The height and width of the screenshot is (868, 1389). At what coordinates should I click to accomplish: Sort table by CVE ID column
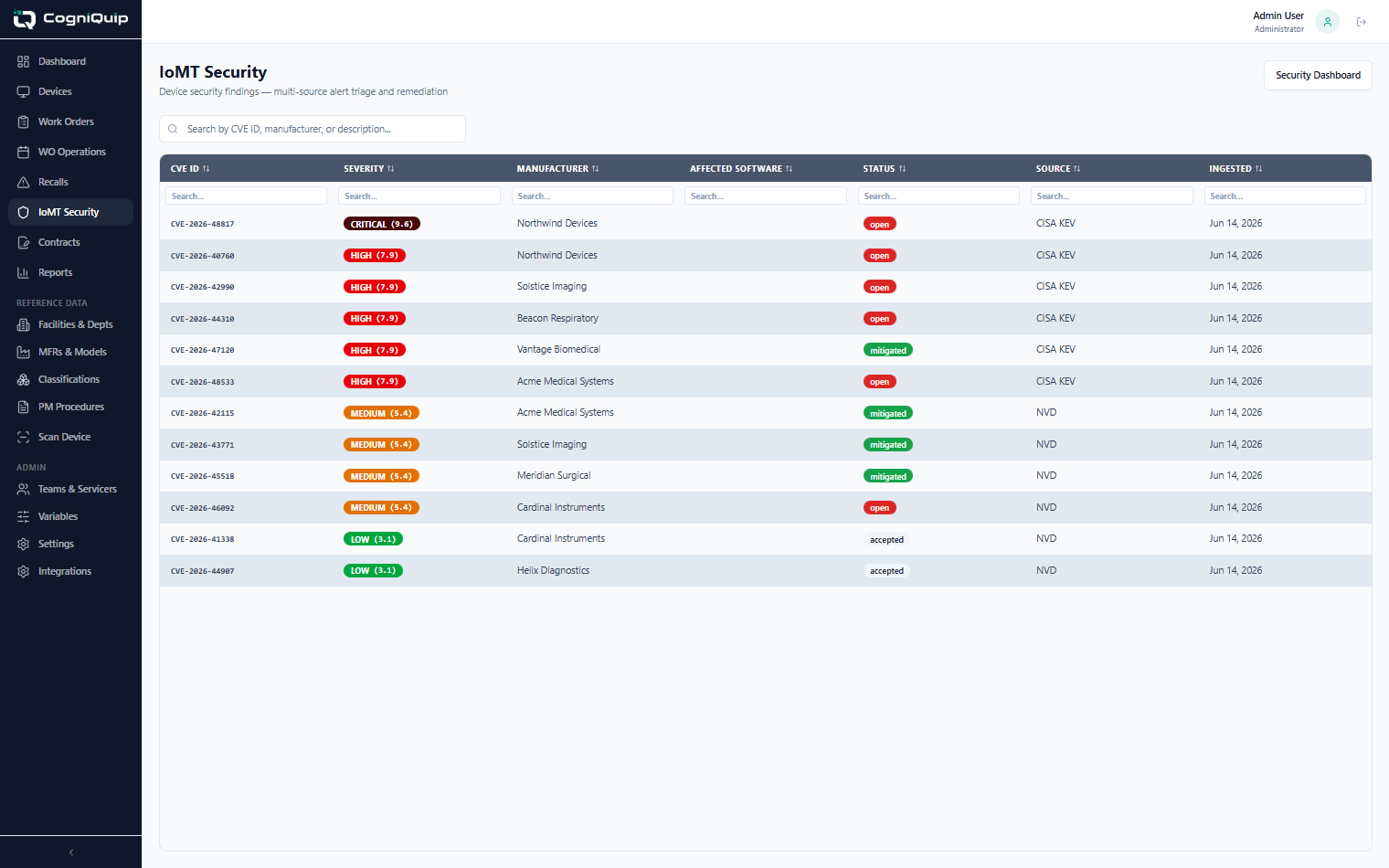click(190, 169)
